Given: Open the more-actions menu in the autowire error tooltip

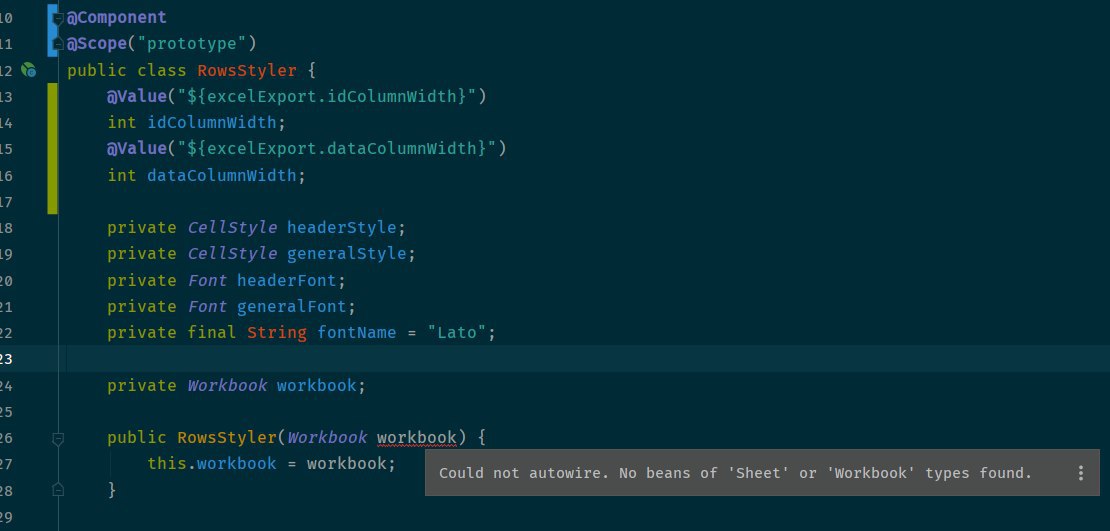Looking at the screenshot, I should (x=1080, y=473).
